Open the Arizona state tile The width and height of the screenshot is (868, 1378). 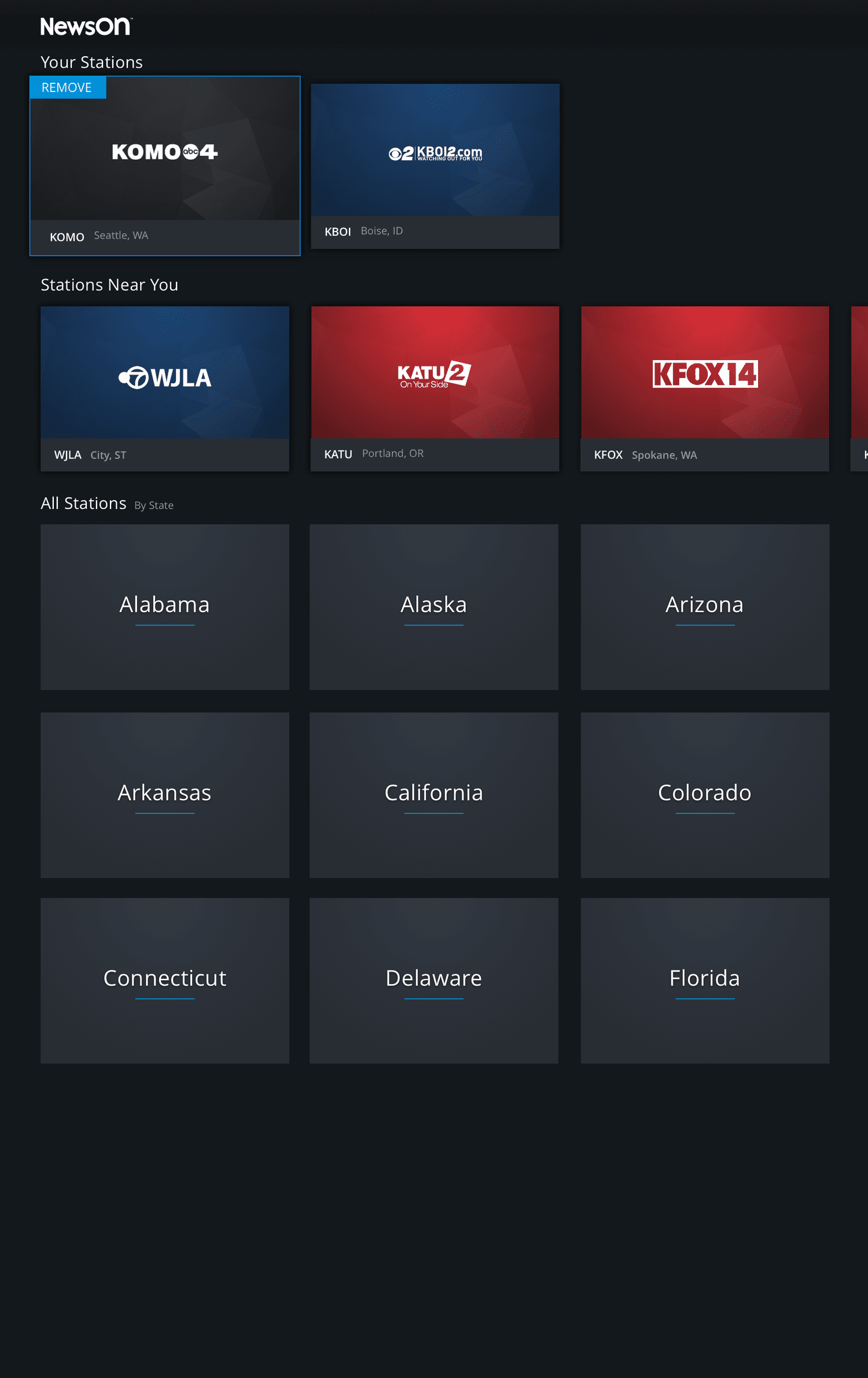tap(705, 607)
